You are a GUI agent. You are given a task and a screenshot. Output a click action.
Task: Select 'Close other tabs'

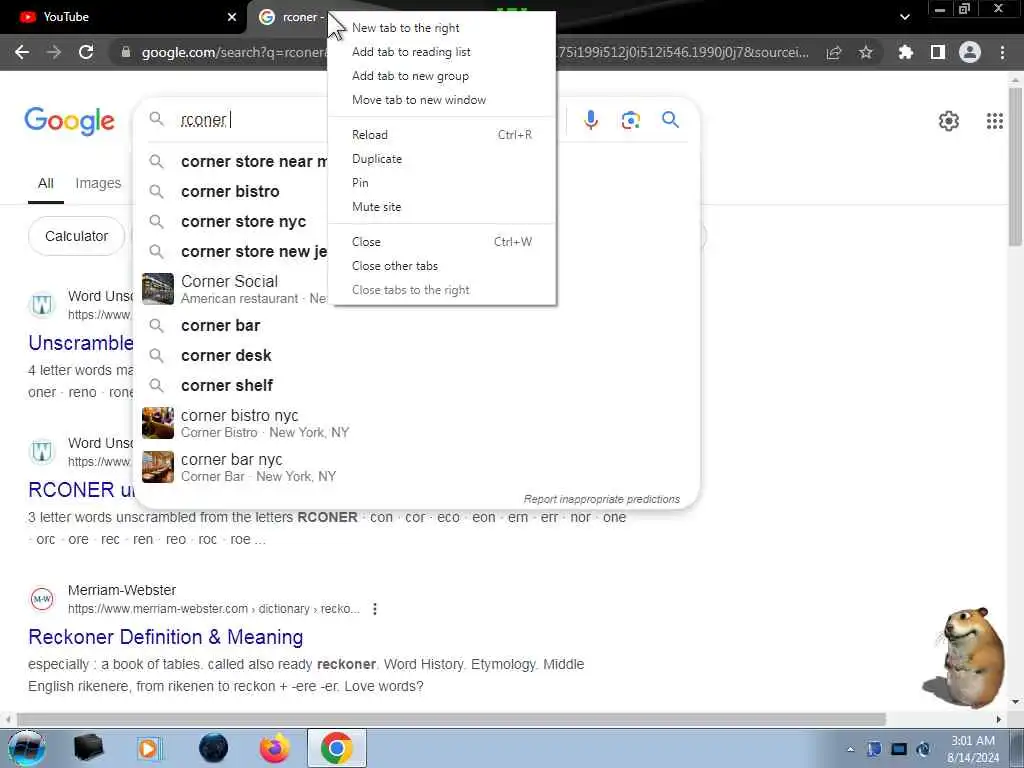(441, 266)
